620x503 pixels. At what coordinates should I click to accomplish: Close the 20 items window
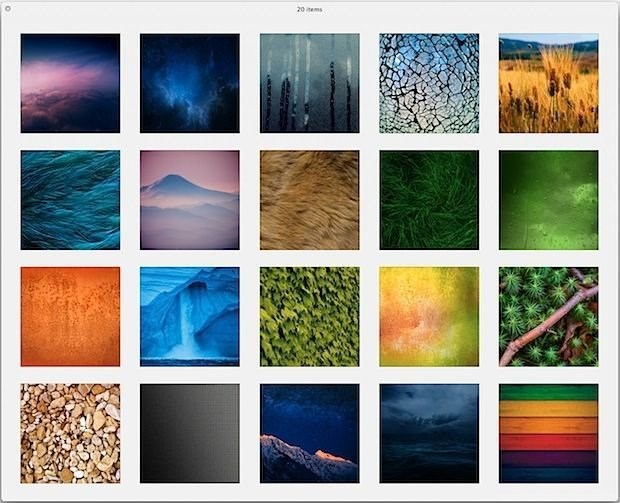(x=8, y=8)
